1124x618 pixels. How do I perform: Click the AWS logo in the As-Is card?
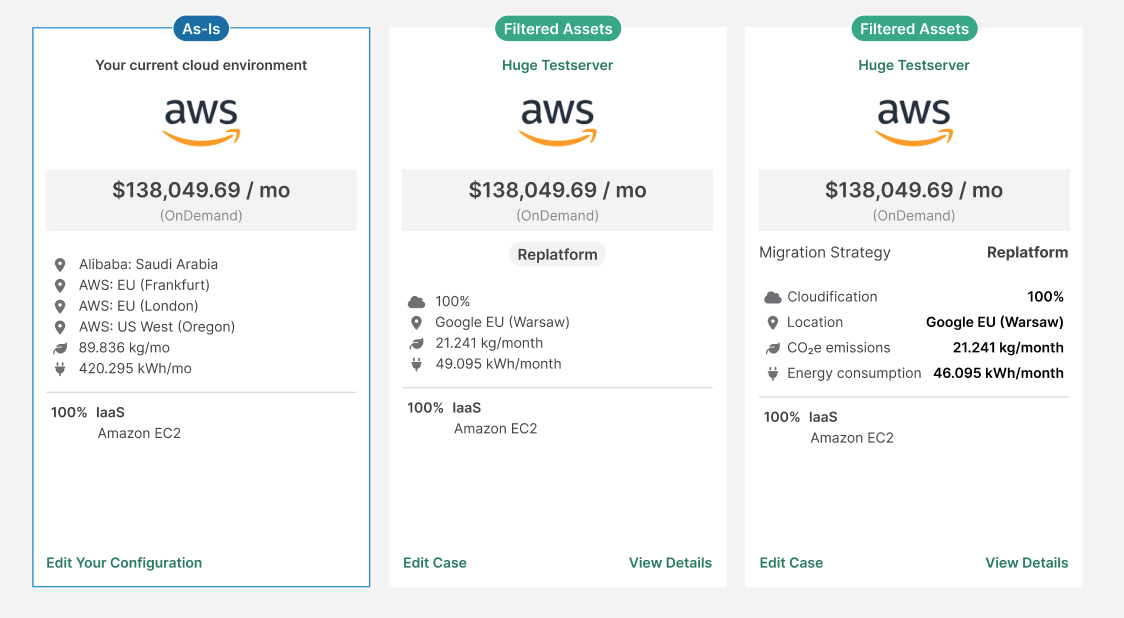point(201,122)
